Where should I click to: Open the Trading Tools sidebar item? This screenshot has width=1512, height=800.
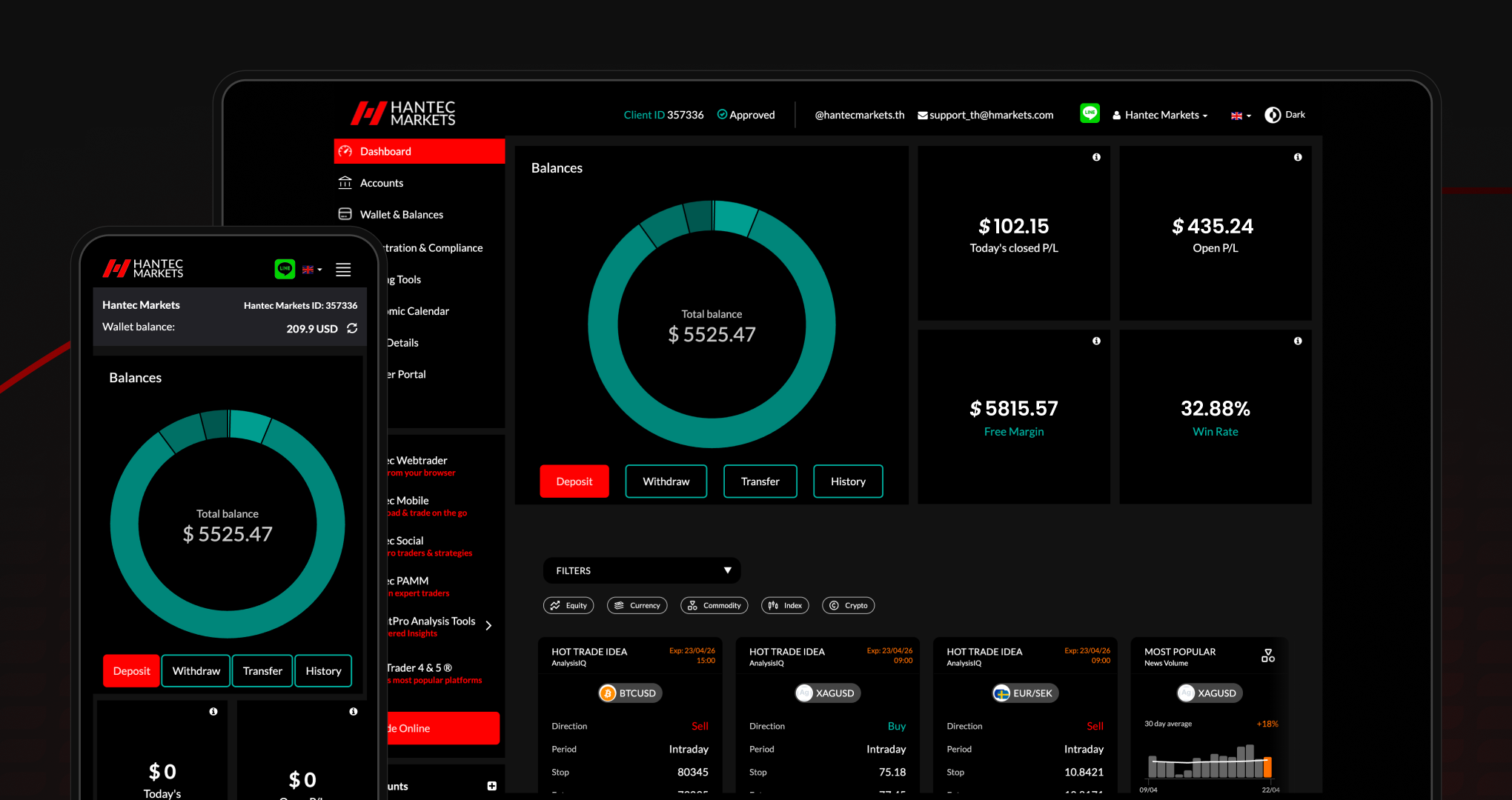[x=405, y=280]
